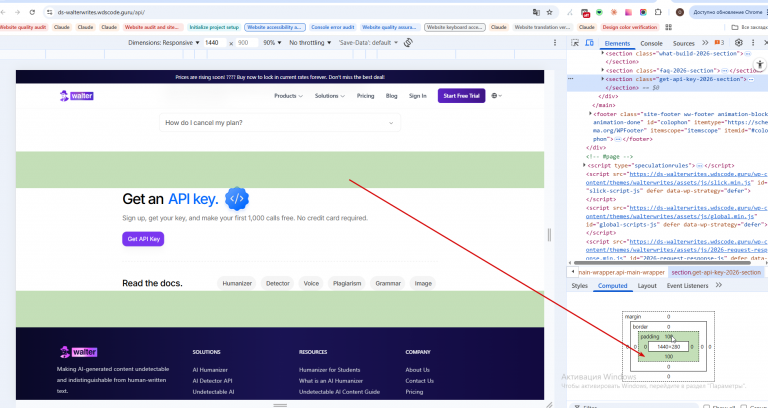Click the Chrome update available button

(729, 12)
